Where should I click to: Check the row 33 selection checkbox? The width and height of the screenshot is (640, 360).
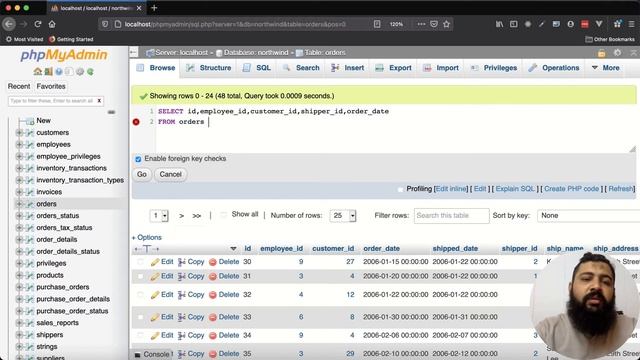(x=140, y=317)
